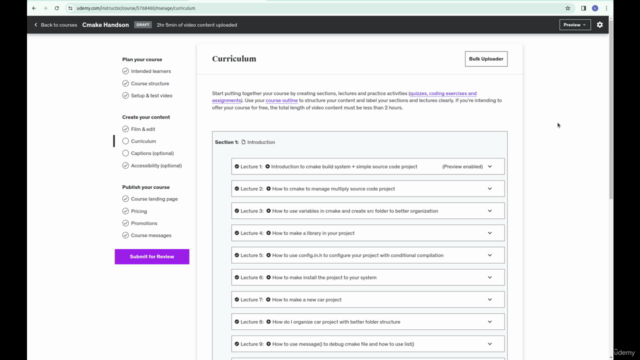Click the site info icon in address bar
The height and width of the screenshot is (360, 640).
point(70,8)
